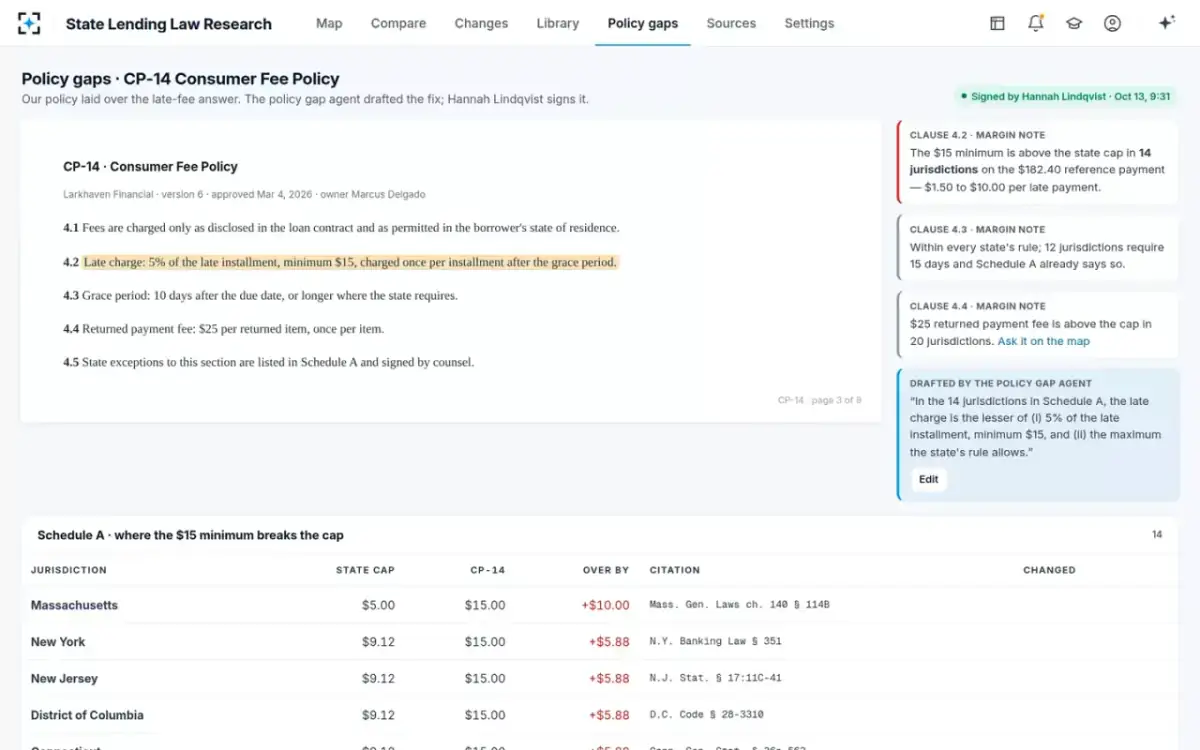The image size is (1200, 750).
Task: Click the $5.00 state cap for Massachusetts
Action: 378,605
